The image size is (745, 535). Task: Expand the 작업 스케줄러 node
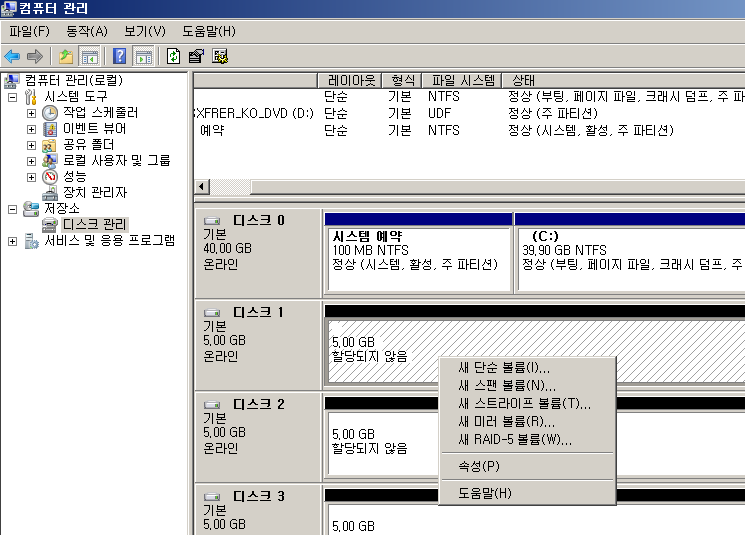[31, 114]
